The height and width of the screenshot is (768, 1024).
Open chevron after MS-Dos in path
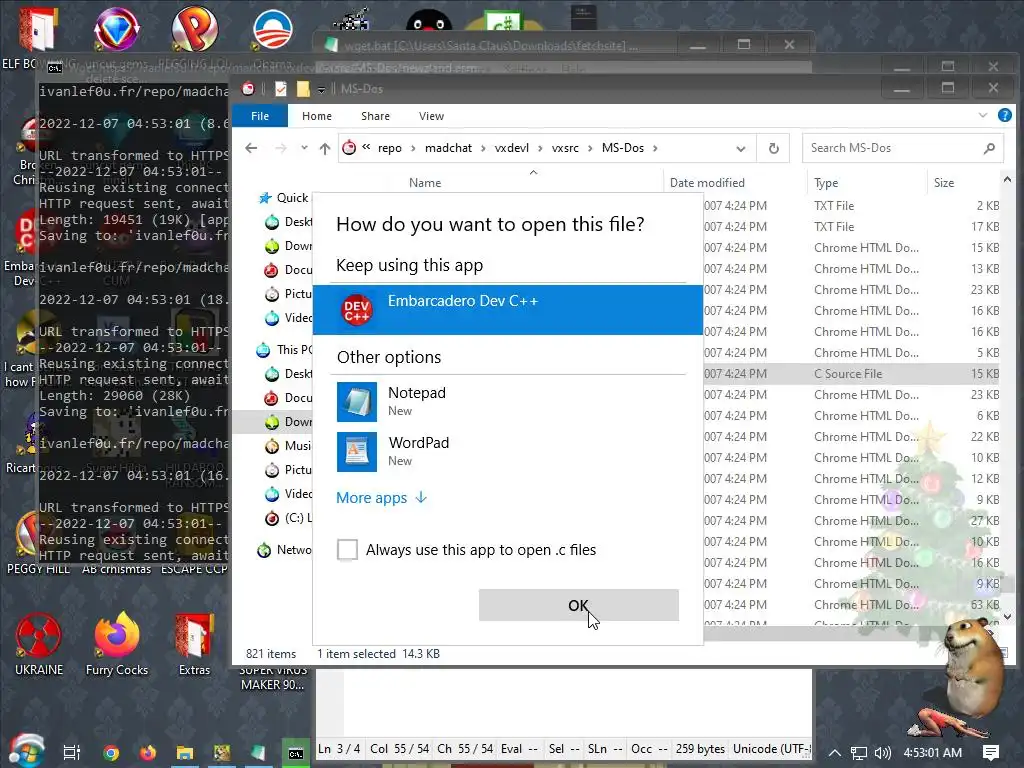point(655,148)
